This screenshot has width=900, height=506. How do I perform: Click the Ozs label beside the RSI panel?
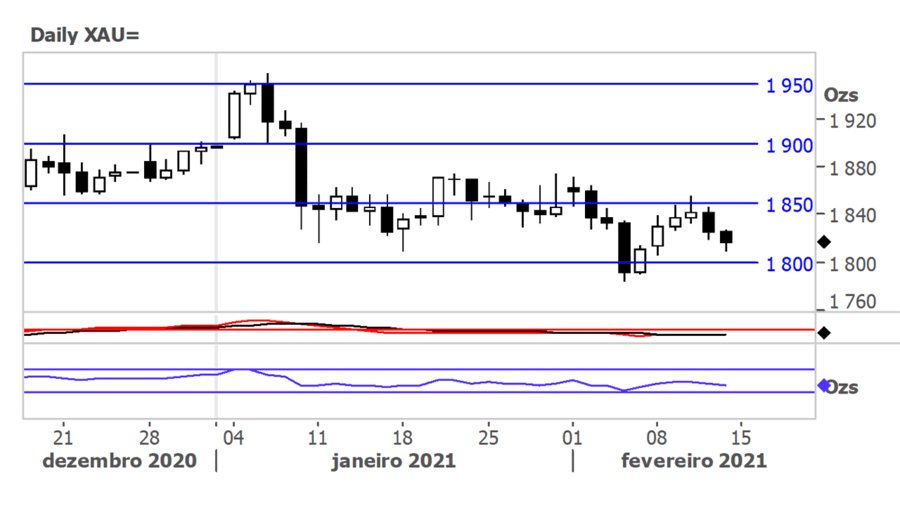click(x=843, y=388)
